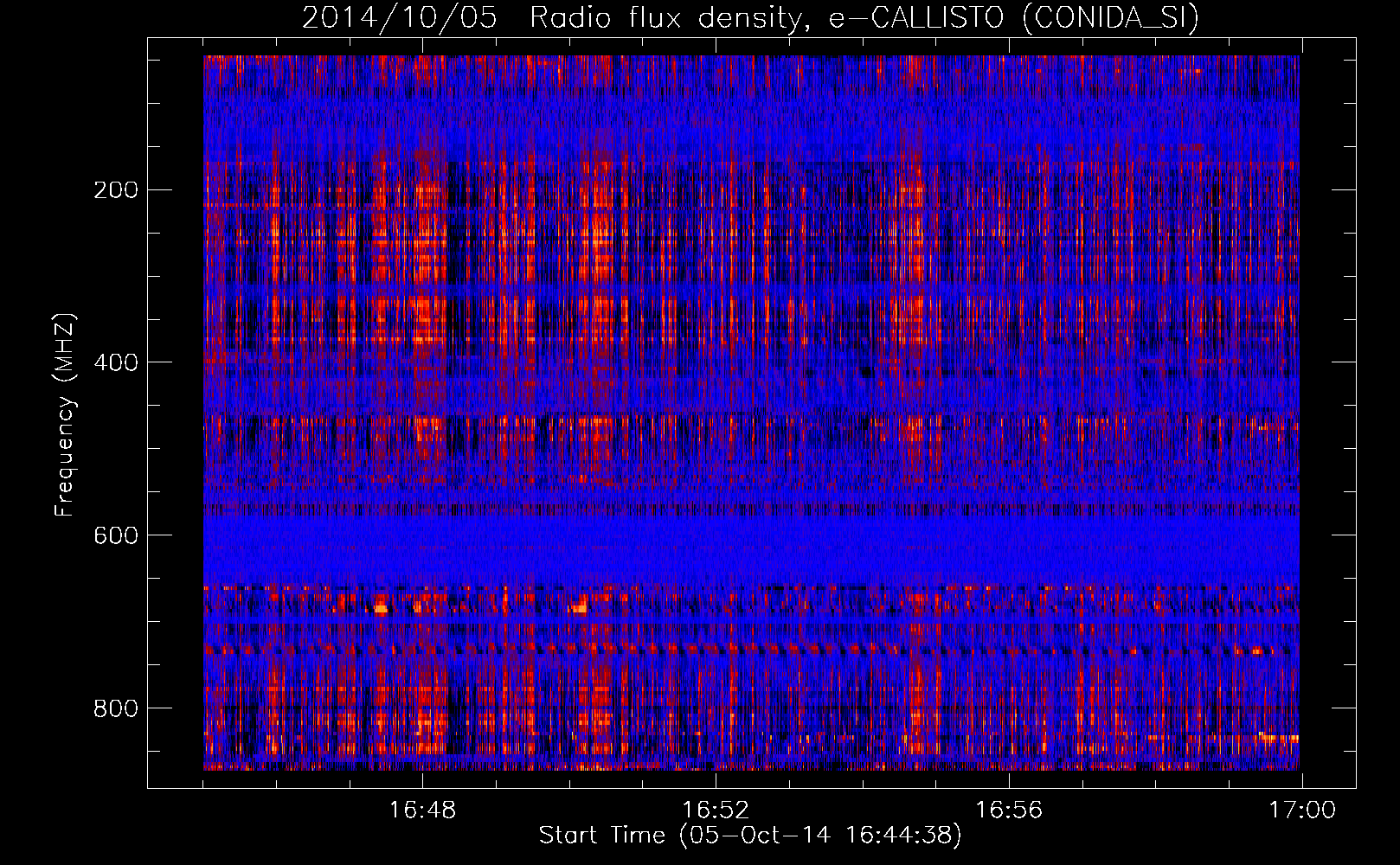The height and width of the screenshot is (865, 1400).
Task: Click the 16:48 time tick label
Action: click(422, 811)
